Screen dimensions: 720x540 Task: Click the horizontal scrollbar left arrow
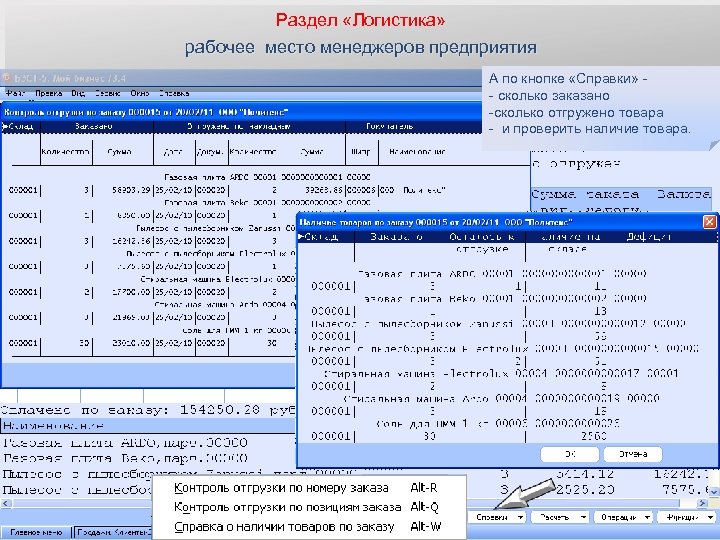click(x=6, y=503)
